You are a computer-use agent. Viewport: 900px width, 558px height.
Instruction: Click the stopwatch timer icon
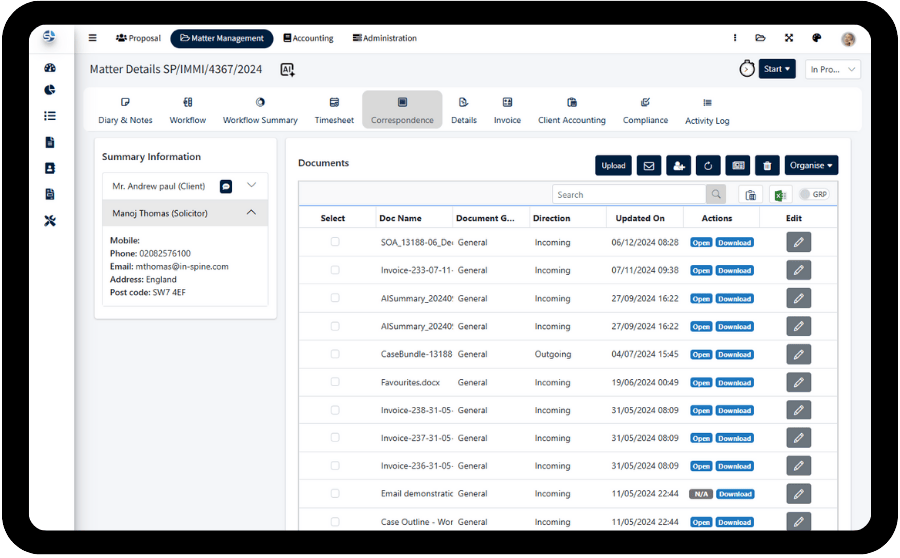(x=747, y=69)
